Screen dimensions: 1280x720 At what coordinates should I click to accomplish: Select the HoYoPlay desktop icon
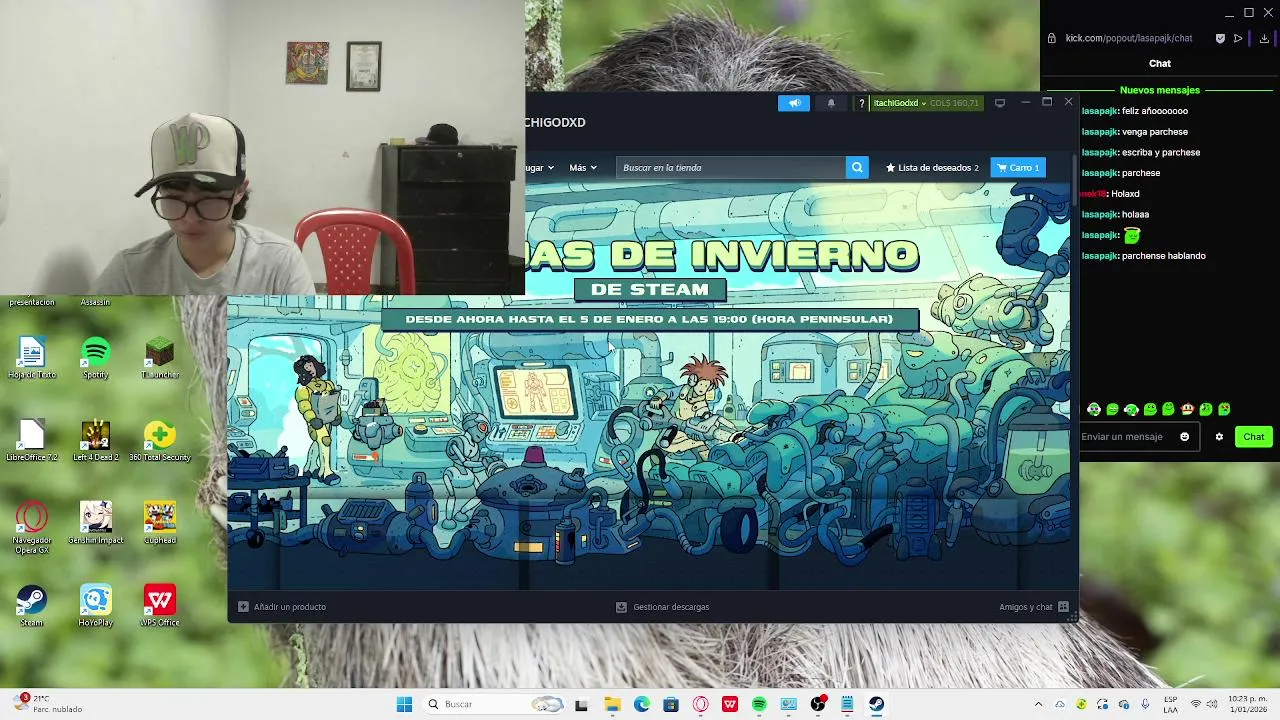[x=96, y=606]
